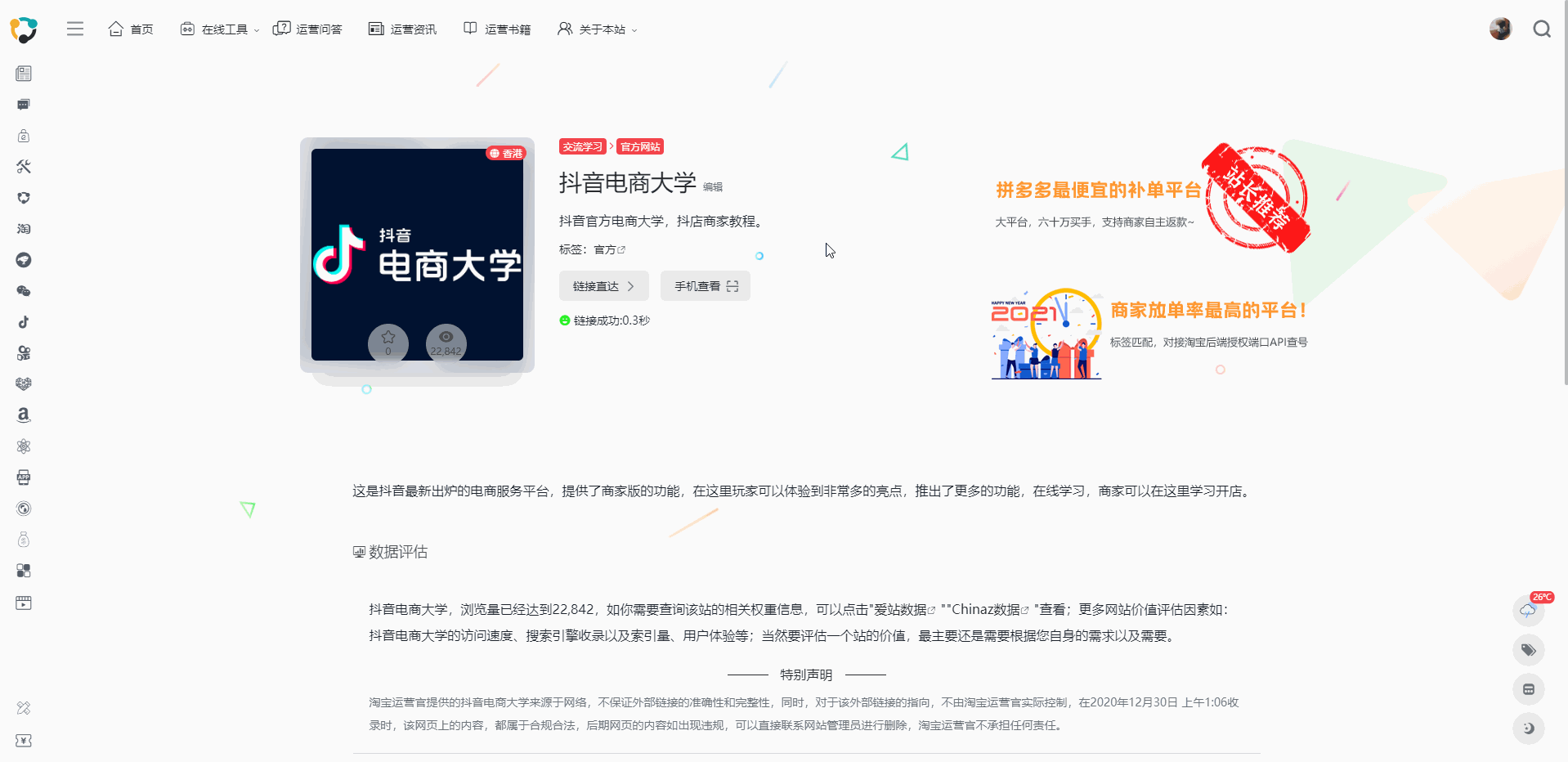Open the weather 26°C floating button
Image resolution: width=1568 pixels, height=762 pixels.
[x=1528, y=610]
